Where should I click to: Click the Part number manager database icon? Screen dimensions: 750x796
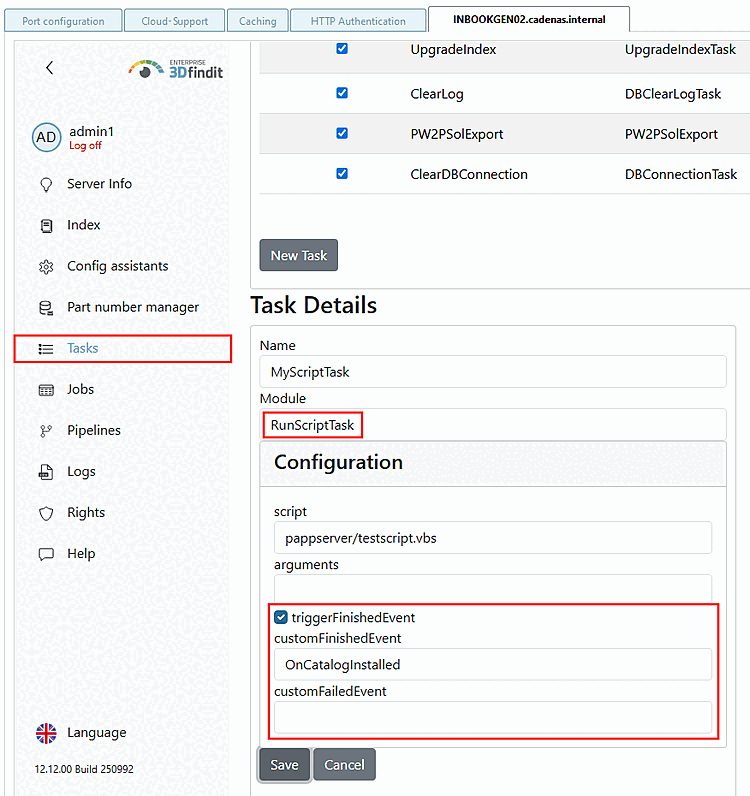click(46, 308)
